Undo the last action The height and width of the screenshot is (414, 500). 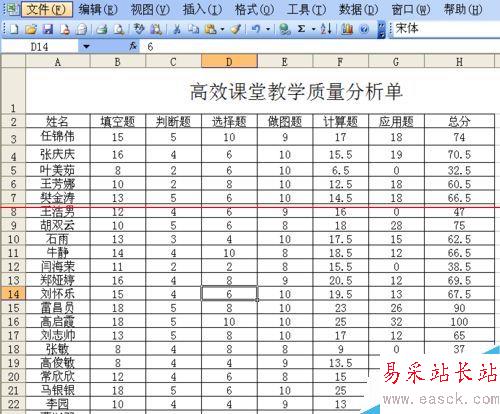tap(256, 29)
